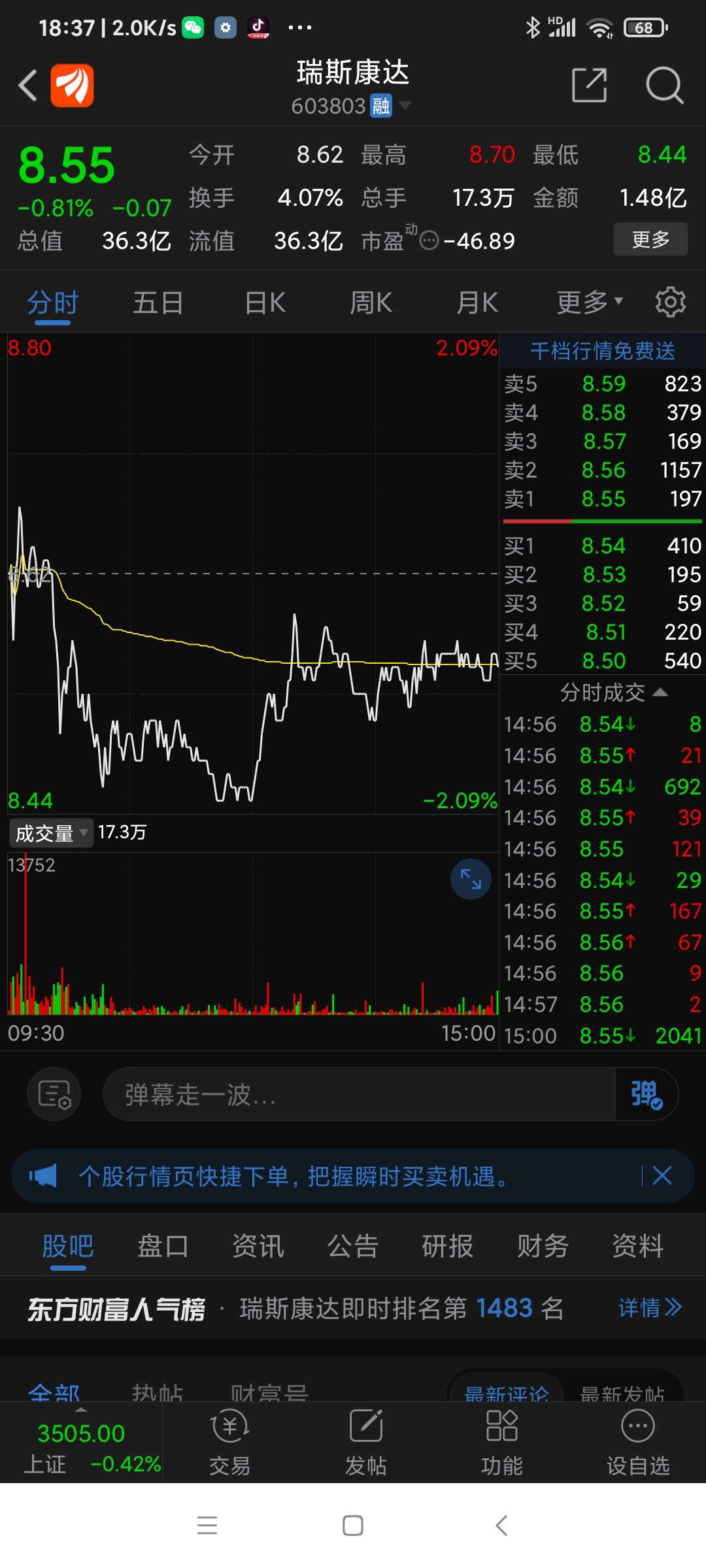Viewport: 706px width, 1568px height.
Task: Tap the 卖2 8.56 1157 order row
Action: coord(603,470)
